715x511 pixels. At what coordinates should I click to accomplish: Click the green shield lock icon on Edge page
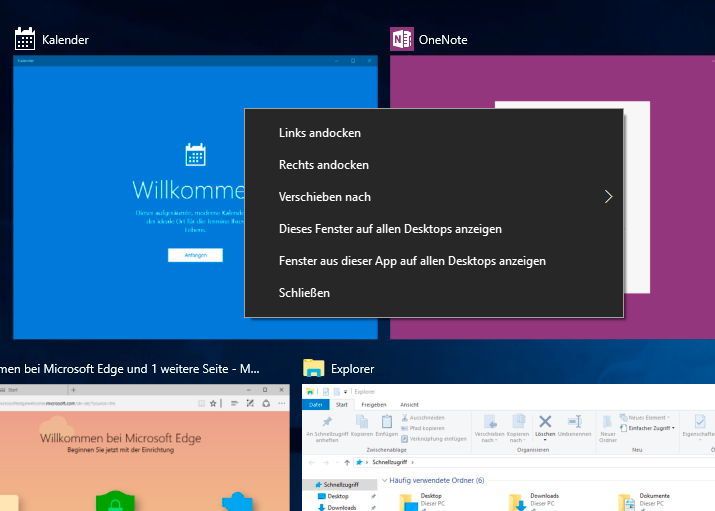115,501
